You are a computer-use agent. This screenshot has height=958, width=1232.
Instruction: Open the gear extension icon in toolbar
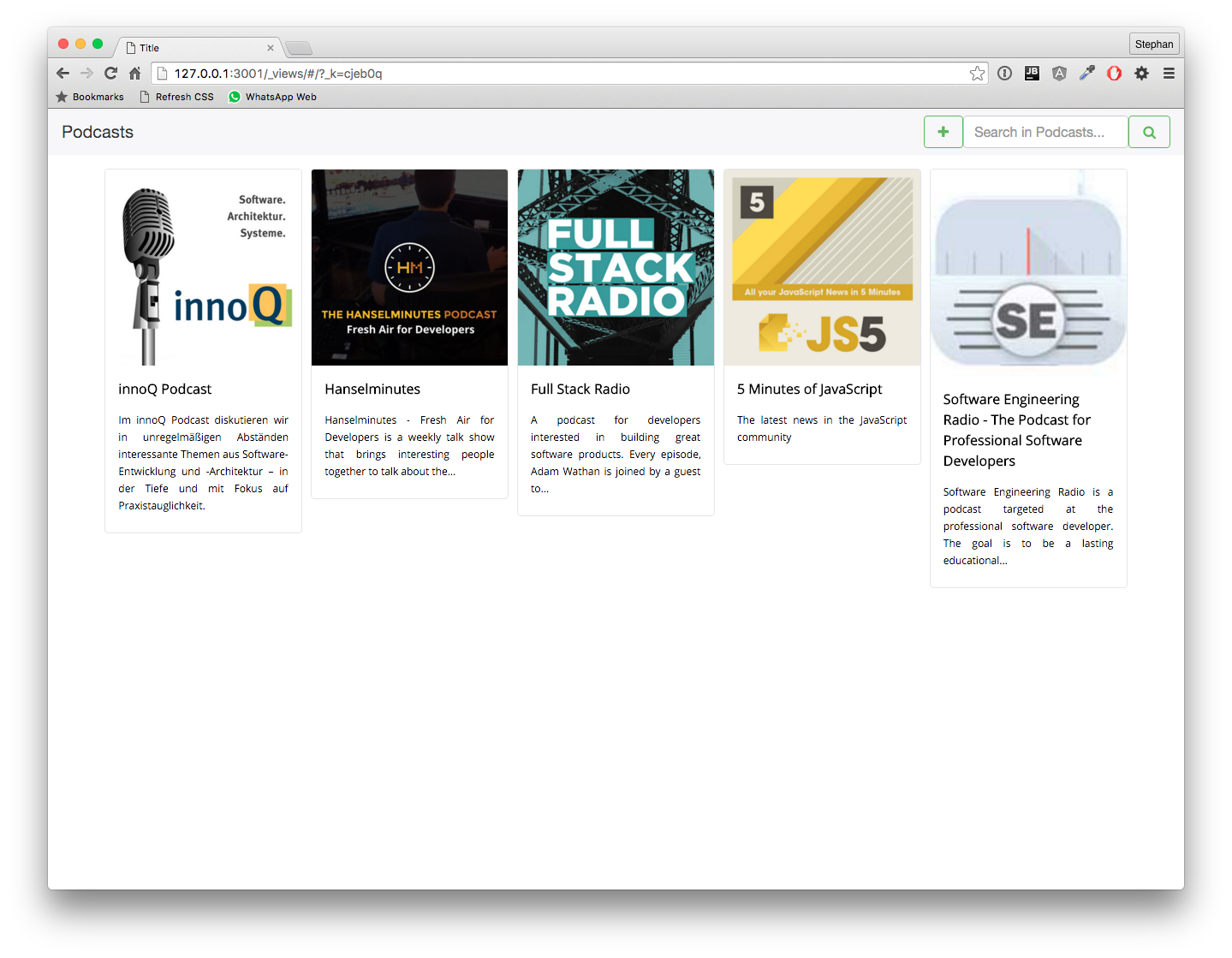pos(1141,74)
